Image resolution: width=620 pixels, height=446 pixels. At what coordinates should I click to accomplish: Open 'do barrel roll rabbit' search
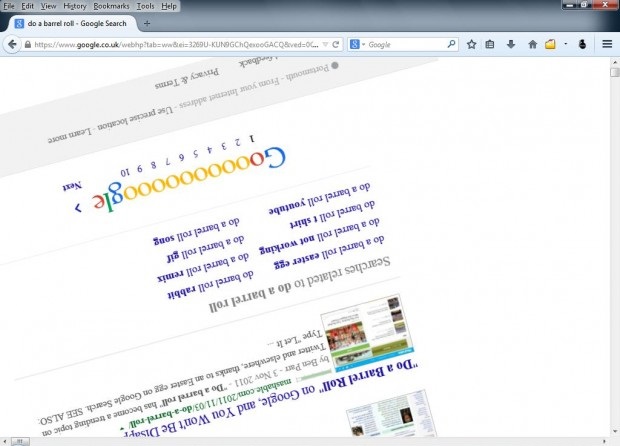210,285
